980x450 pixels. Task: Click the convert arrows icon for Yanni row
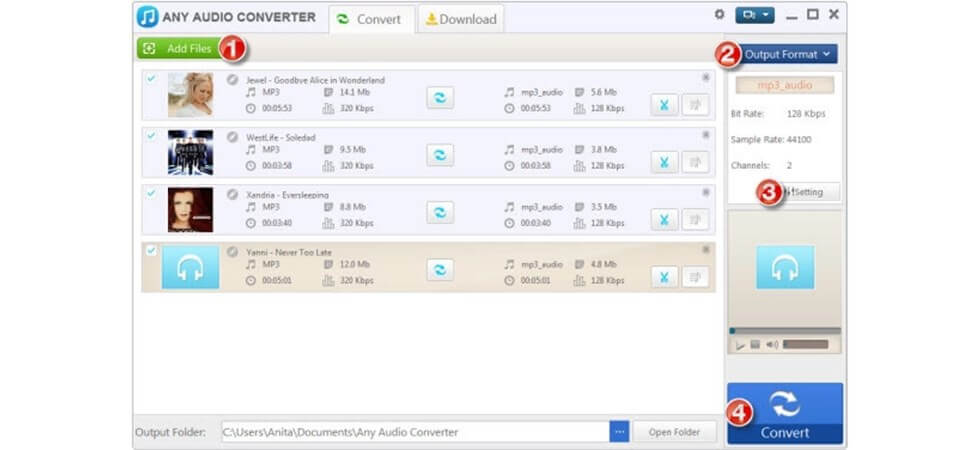440,270
